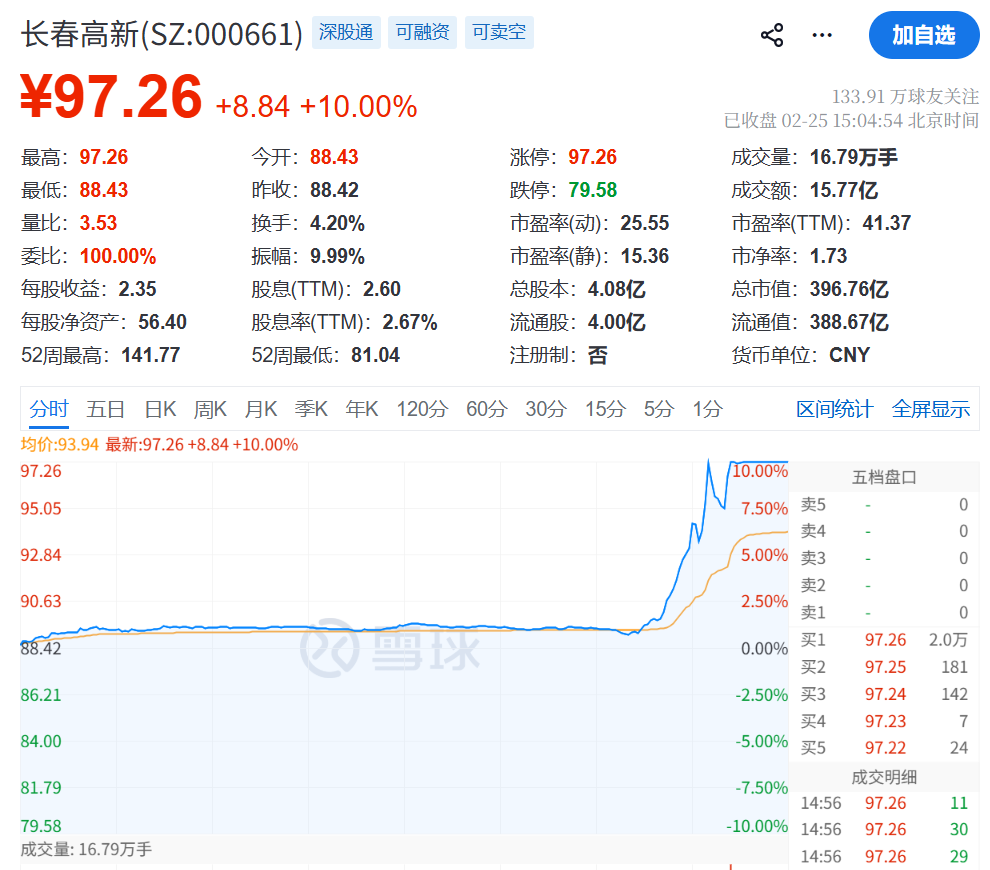Click the price spike on the intraday chart

709,464
